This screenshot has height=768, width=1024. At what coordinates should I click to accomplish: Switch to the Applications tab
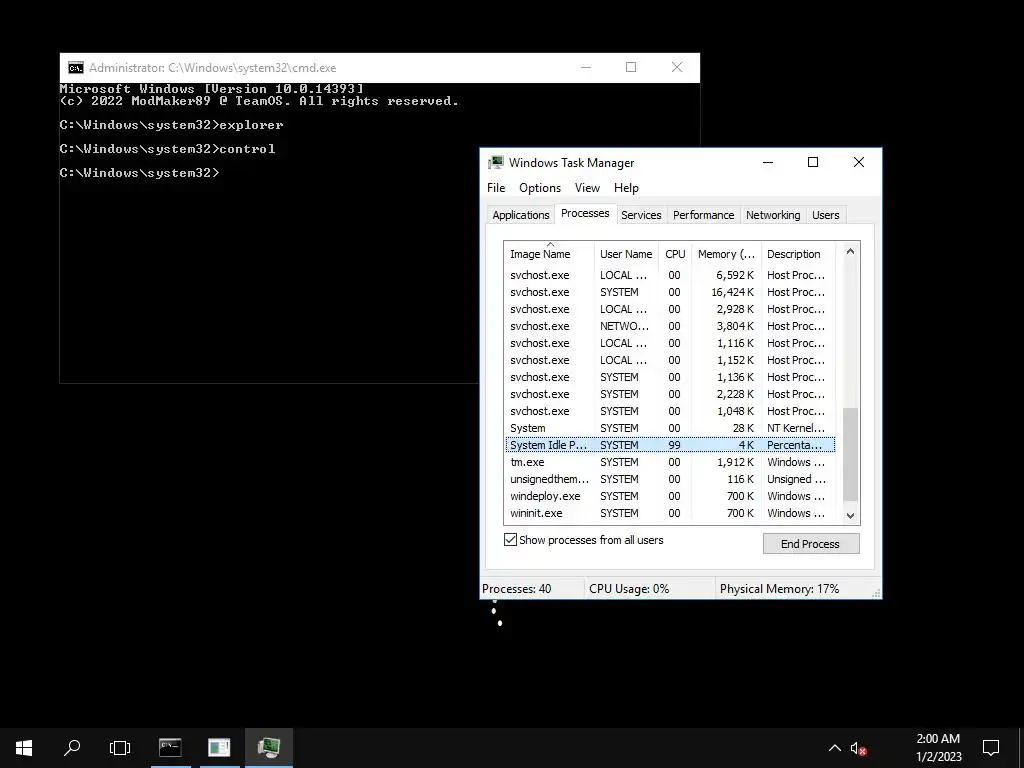click(x=520, y=216)
